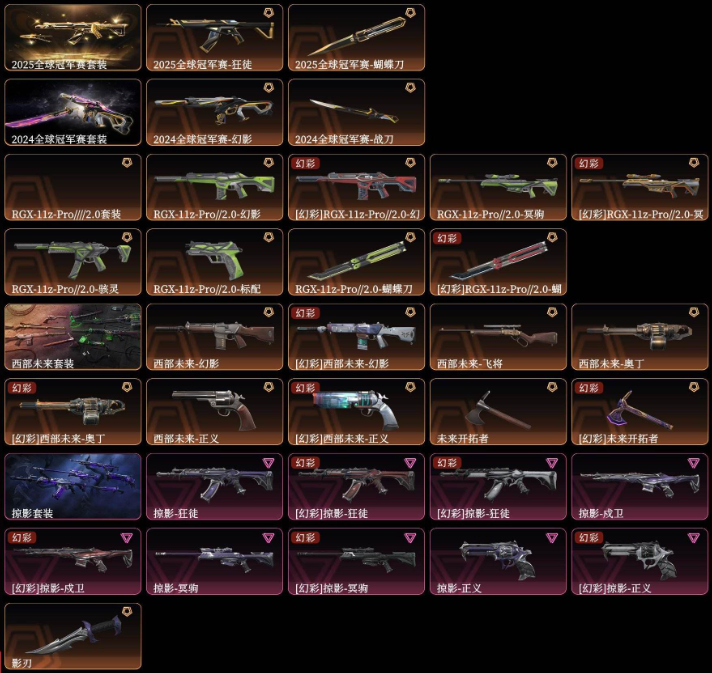This screenshot has width=712, height=673.
Task: Click the RGX-11z-Pro//2.0-骇灵 label text
Action: pos(65,289)
